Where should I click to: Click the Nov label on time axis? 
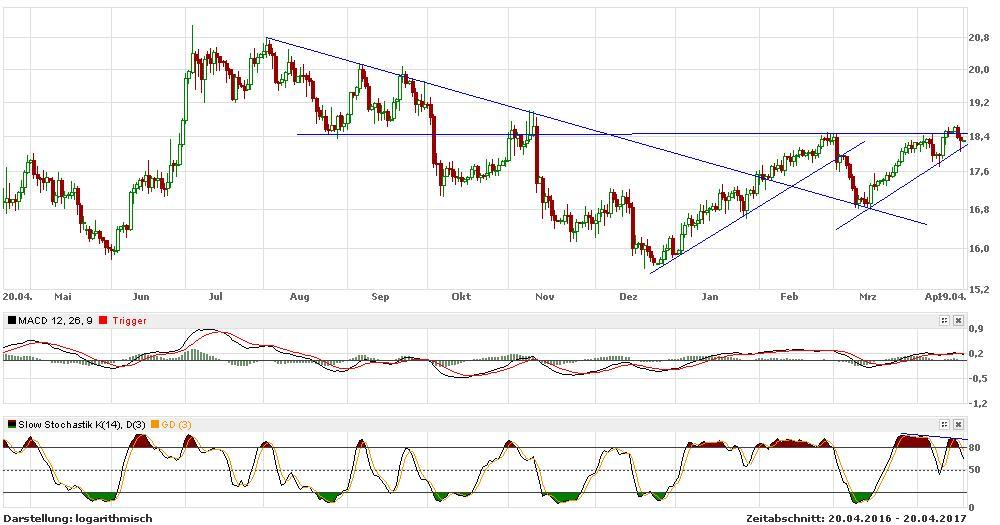coord(544,296)
